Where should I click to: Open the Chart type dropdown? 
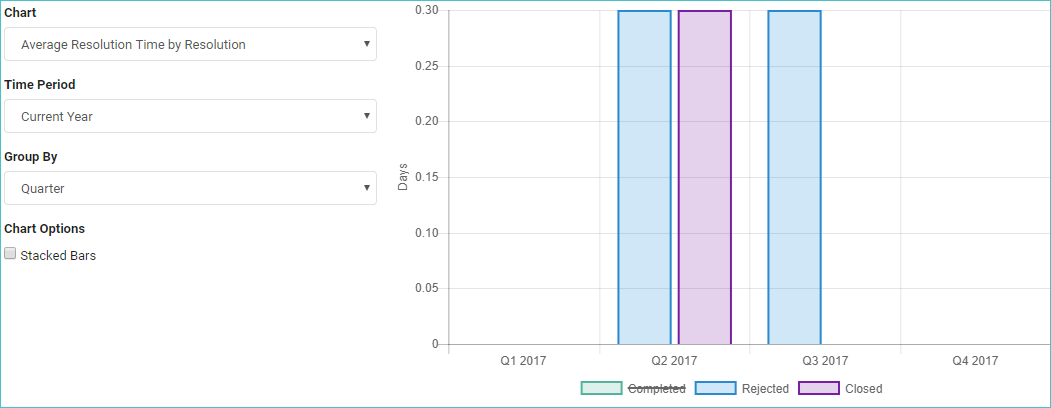tap(190, 44)
